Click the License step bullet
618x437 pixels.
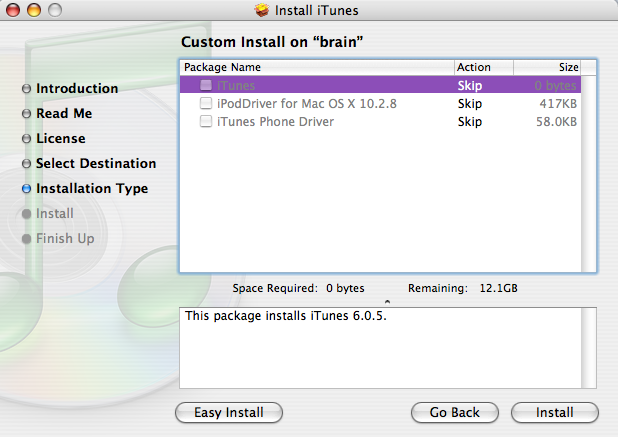pyautogui.click(x=26, y=139)
